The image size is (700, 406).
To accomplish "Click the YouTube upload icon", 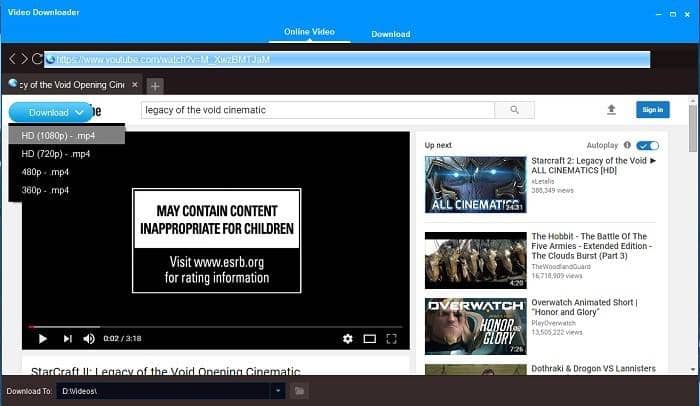I will [611, 109].
